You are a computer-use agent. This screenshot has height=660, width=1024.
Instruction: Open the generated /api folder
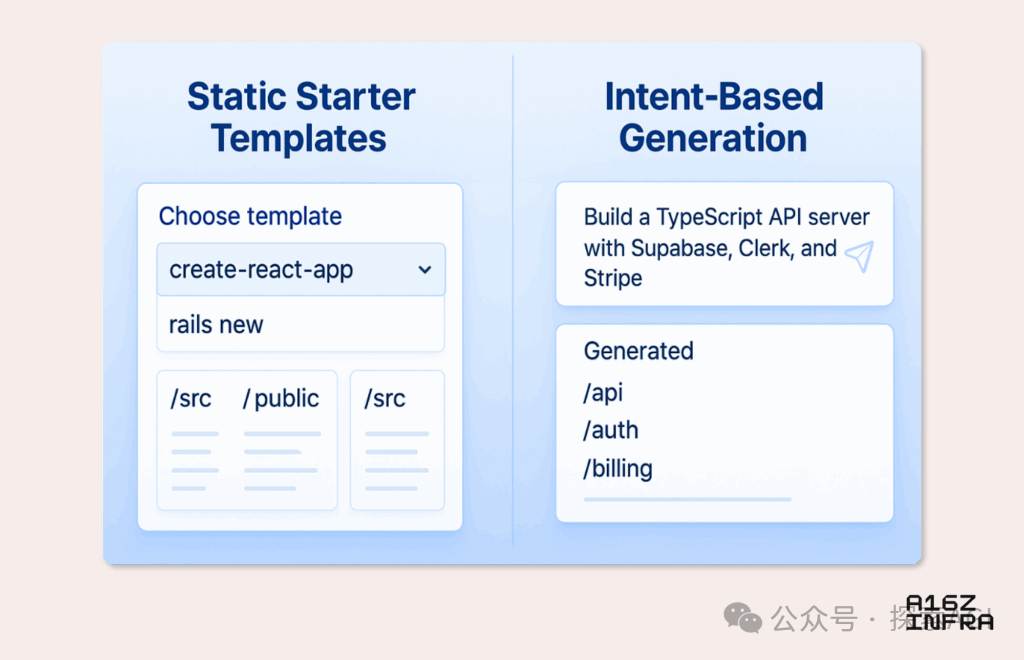coord(603,393)
